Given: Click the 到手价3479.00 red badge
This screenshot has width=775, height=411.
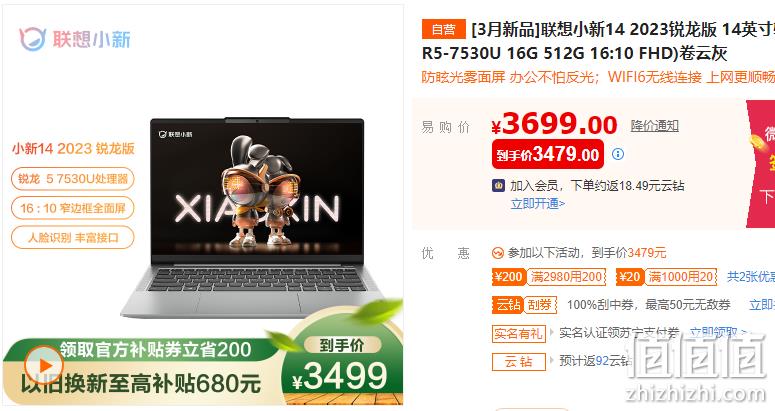Looking at the screenshot, I should pos(548,155).
